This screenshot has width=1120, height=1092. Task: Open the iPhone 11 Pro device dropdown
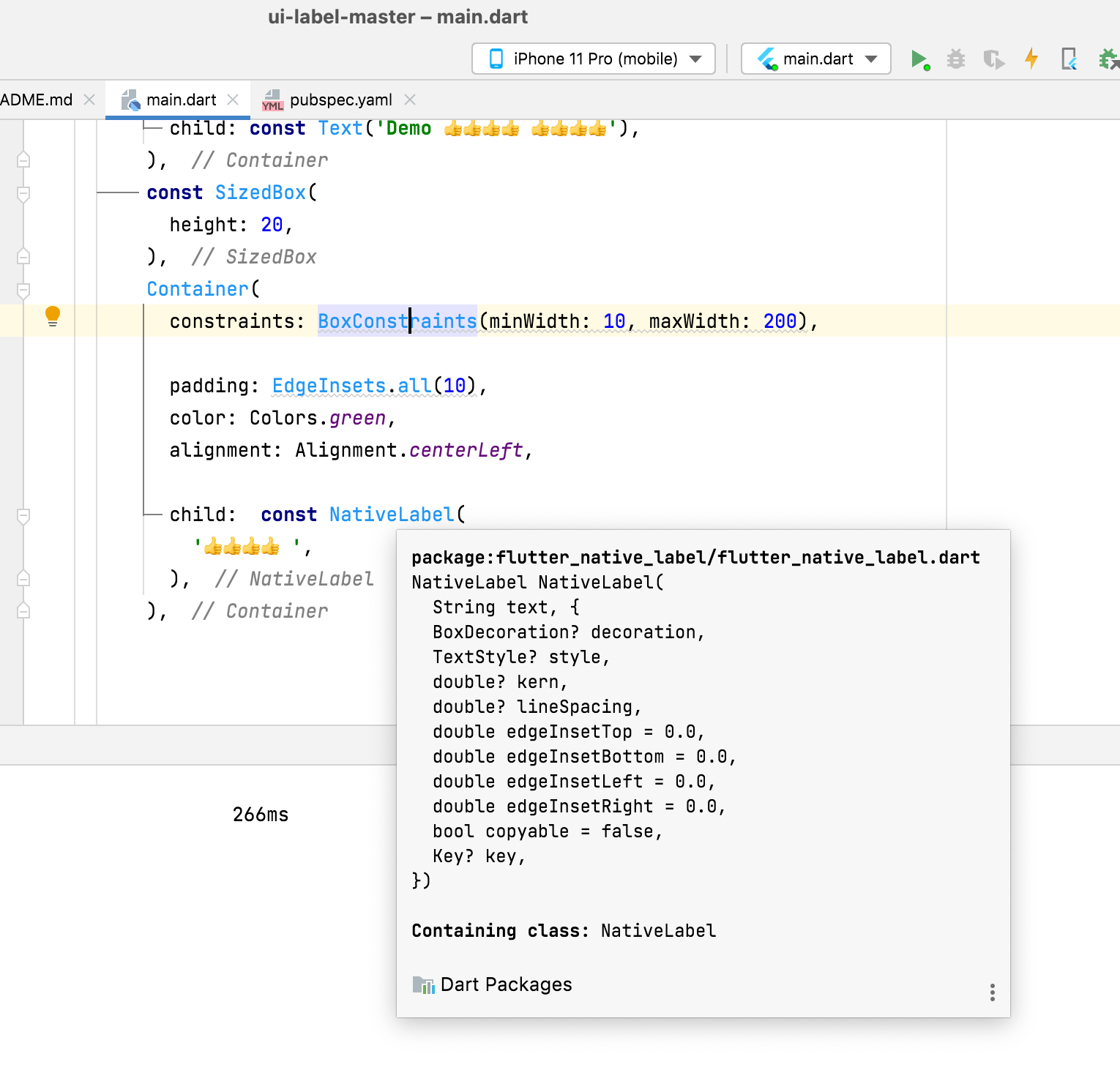(x=694, y=59)
